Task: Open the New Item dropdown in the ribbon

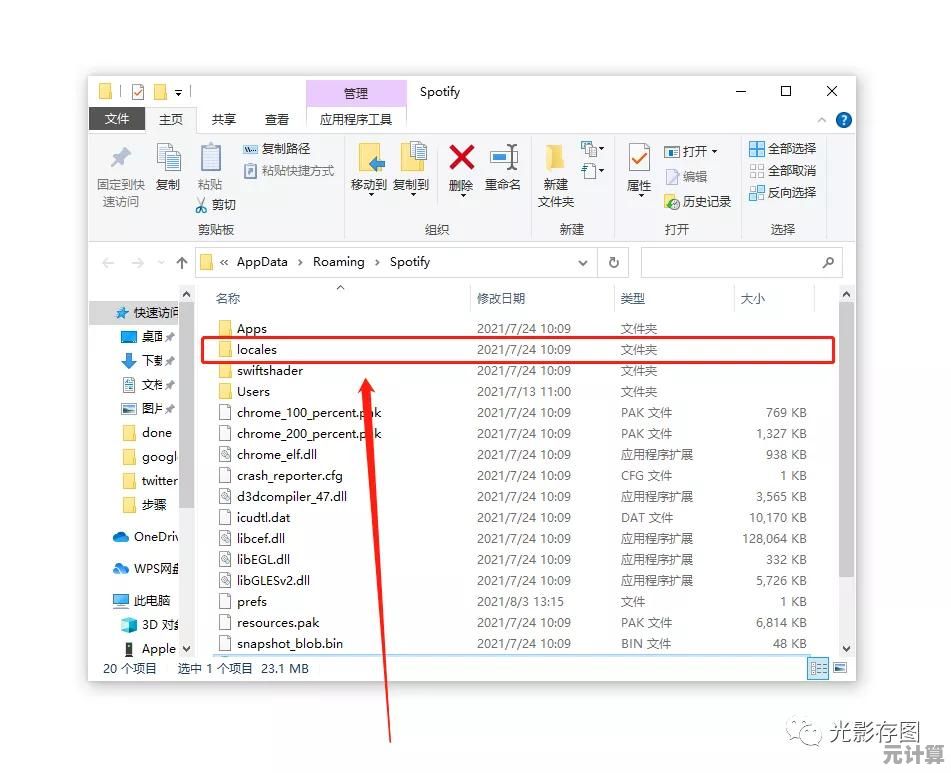Action: pos(592,149)
